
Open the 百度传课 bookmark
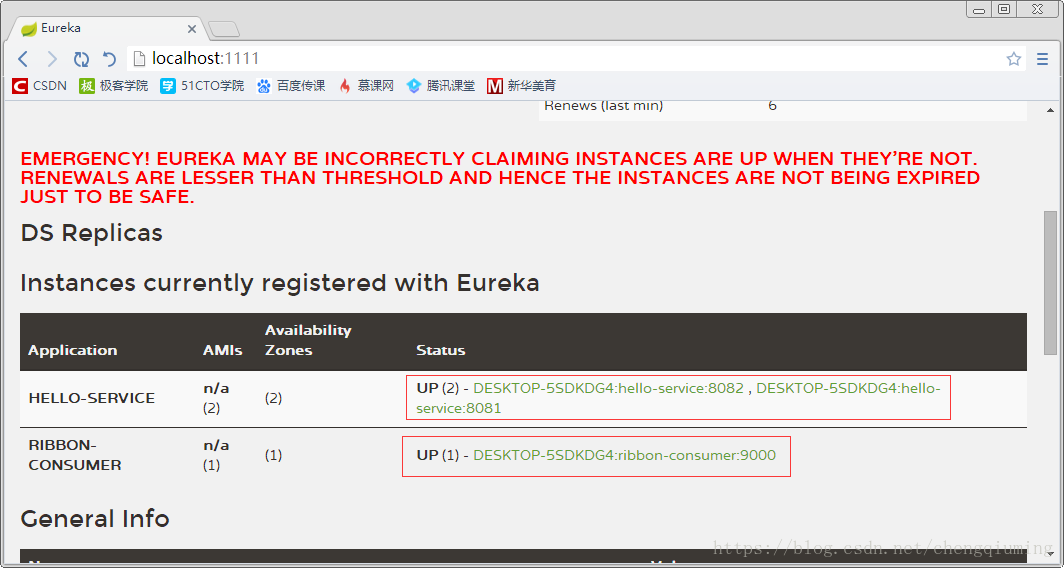[291, 86]
